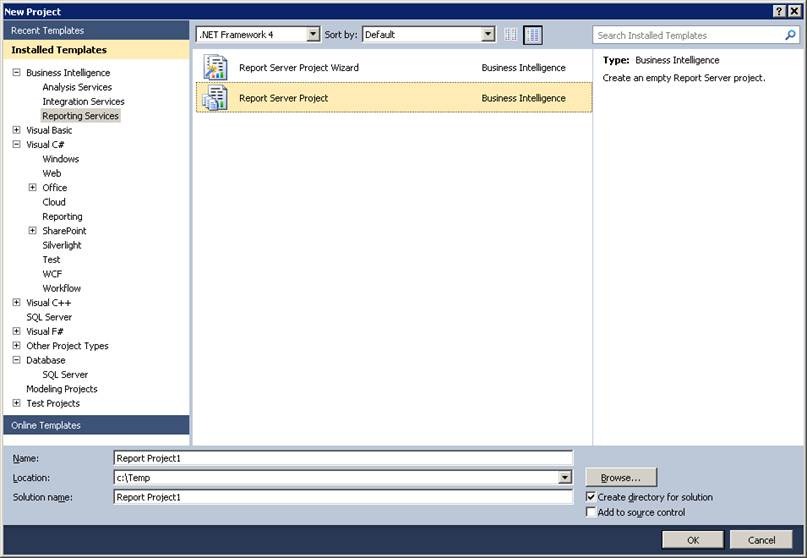Select Web under Visual C#
The height and width of the screenshot is (558, 807).
click(51, 173)
